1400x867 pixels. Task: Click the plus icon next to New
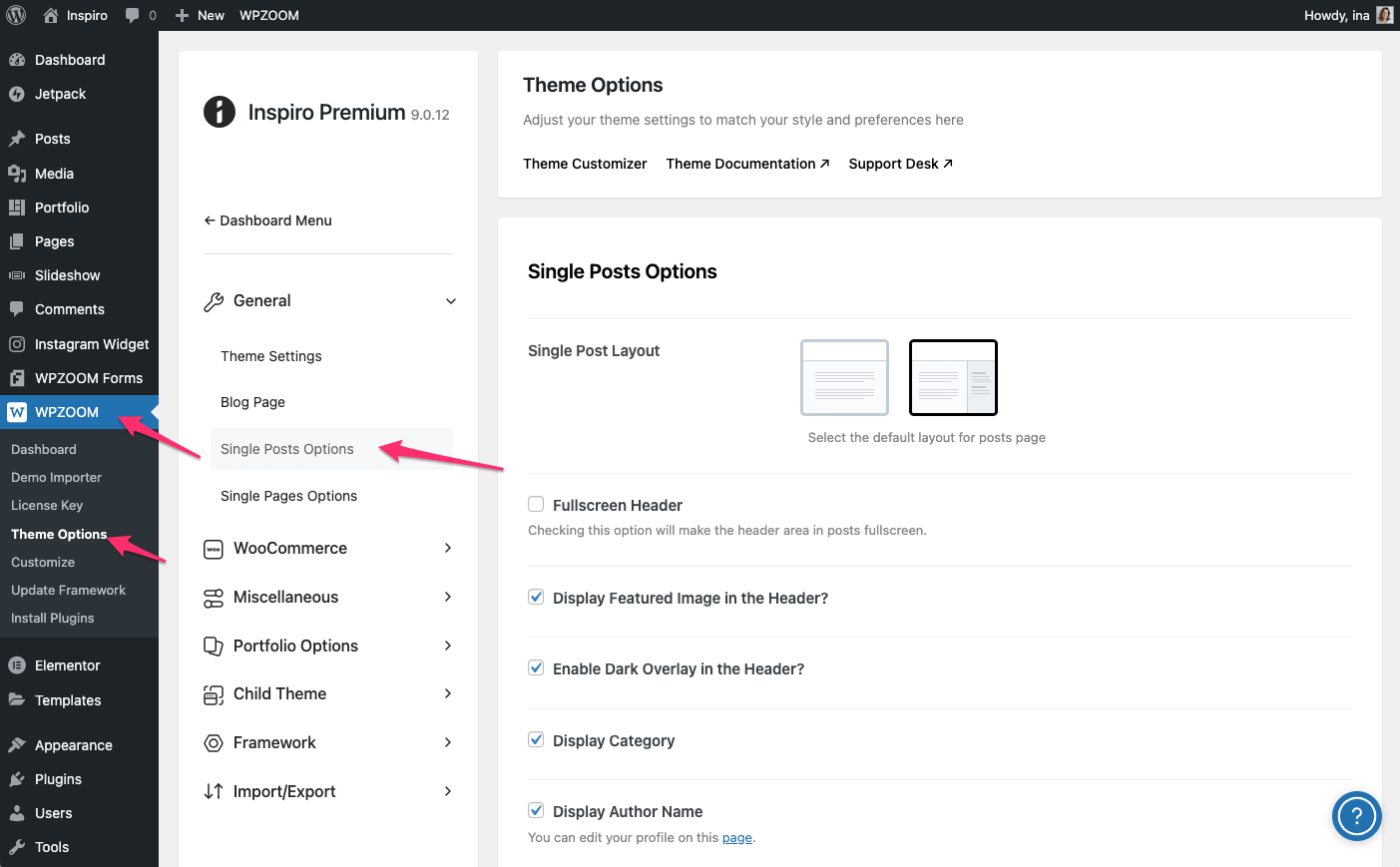pos(182,15)
